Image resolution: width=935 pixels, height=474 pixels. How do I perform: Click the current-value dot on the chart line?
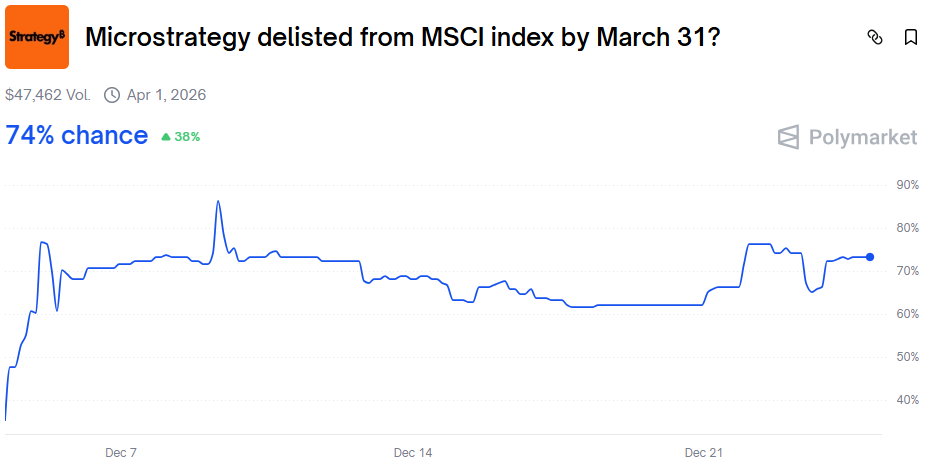[x=870, y=257]
